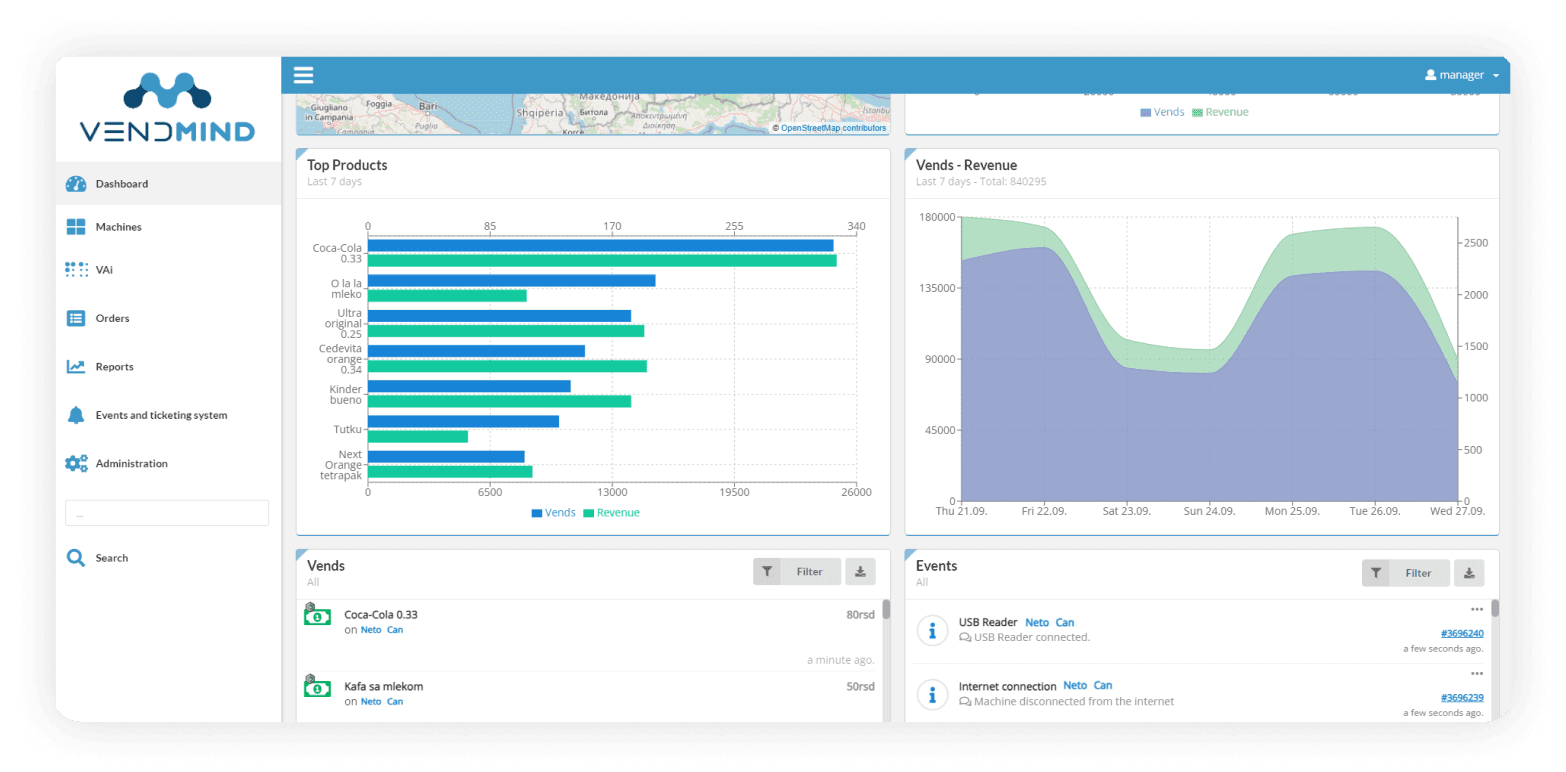Click the Search magnifier icon

pyautogui.click(x=76, y=558)
